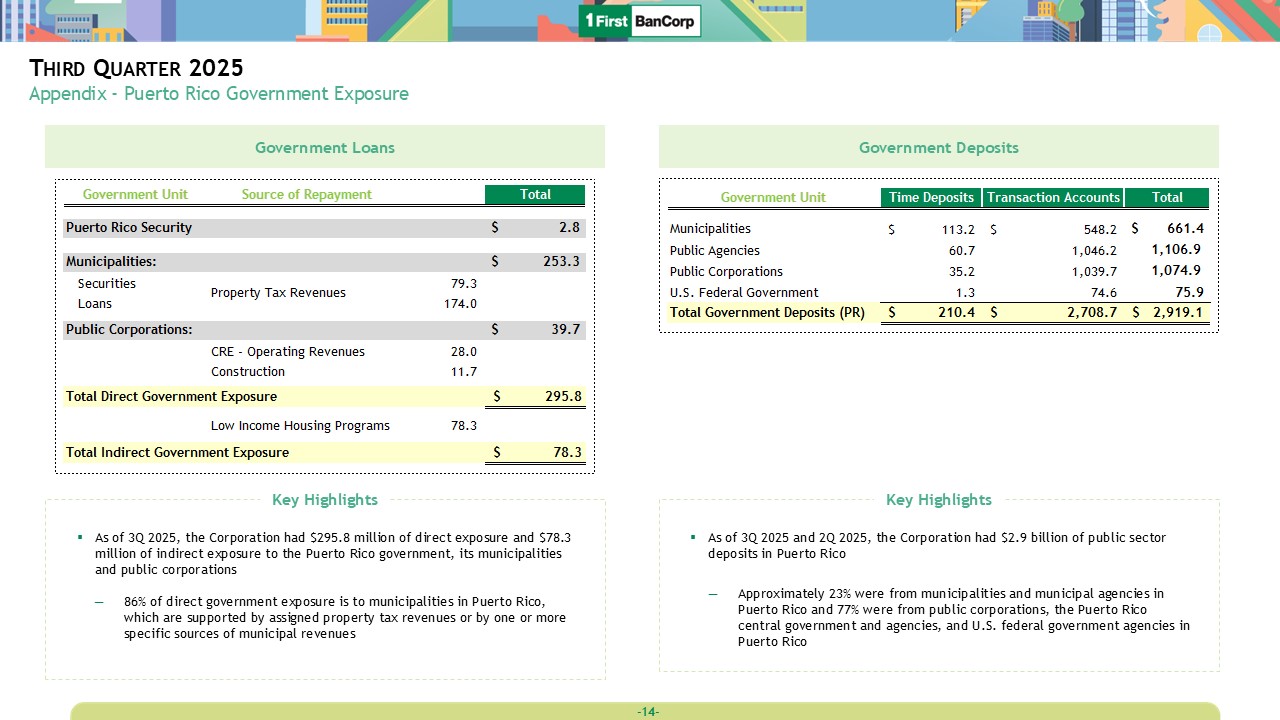Click the Key Highlights heading under deposits table
This screenshot has height=720, width=1280.
(x=938, y=499)
